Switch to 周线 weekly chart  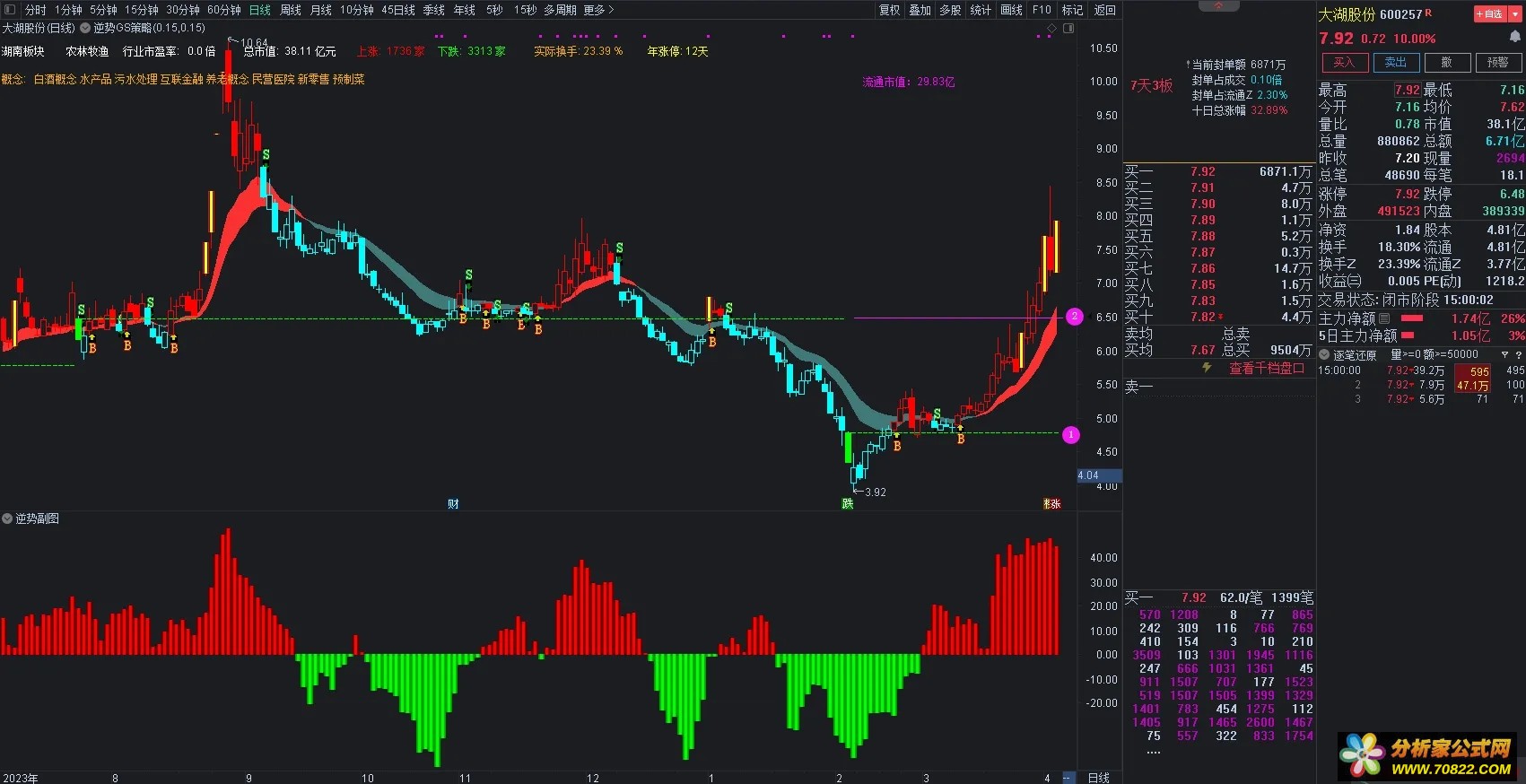click(x=291, y=10)
